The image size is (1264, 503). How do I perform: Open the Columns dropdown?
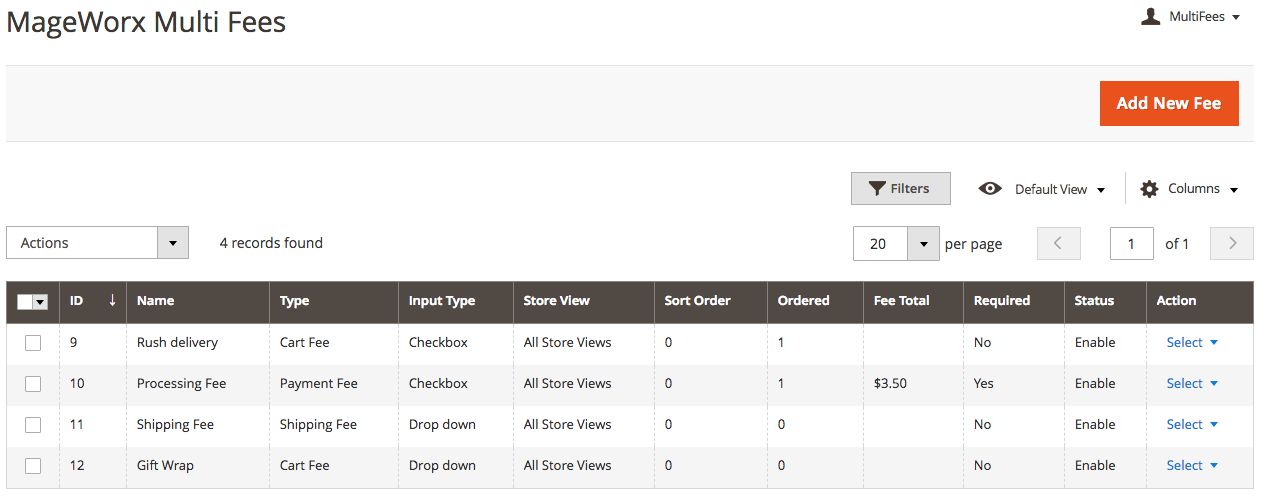pyautogui.click(x=1190, y=189)
